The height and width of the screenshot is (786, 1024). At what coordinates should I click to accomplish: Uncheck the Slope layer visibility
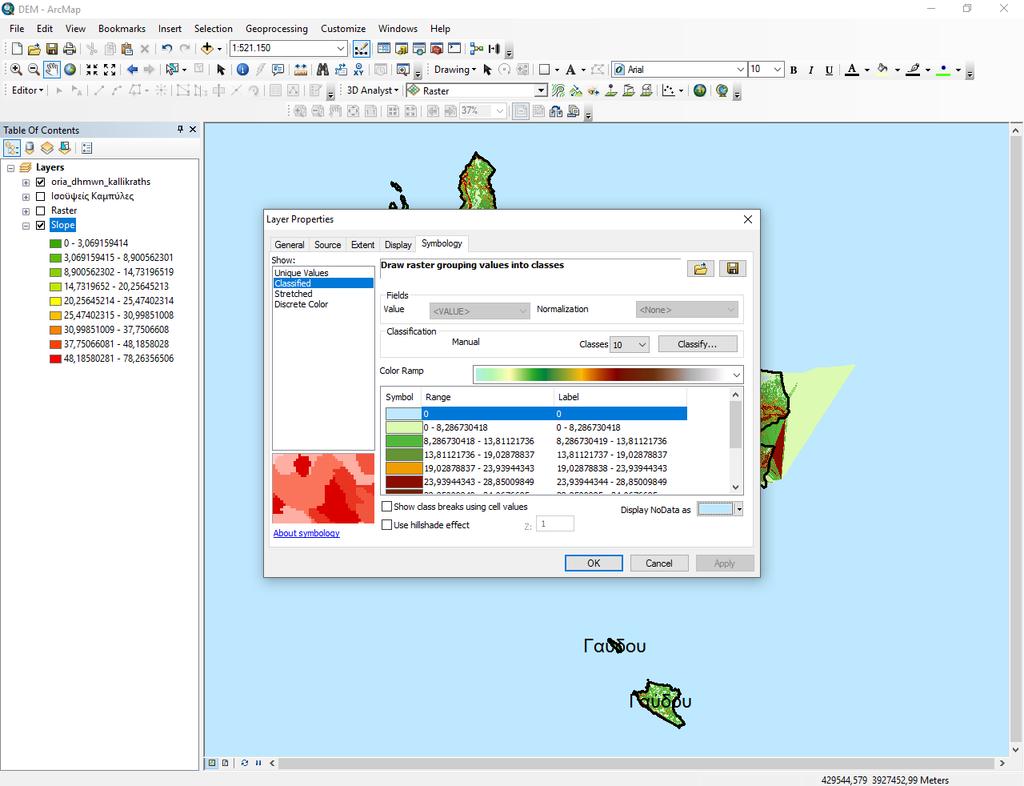[x=40, y=225]
